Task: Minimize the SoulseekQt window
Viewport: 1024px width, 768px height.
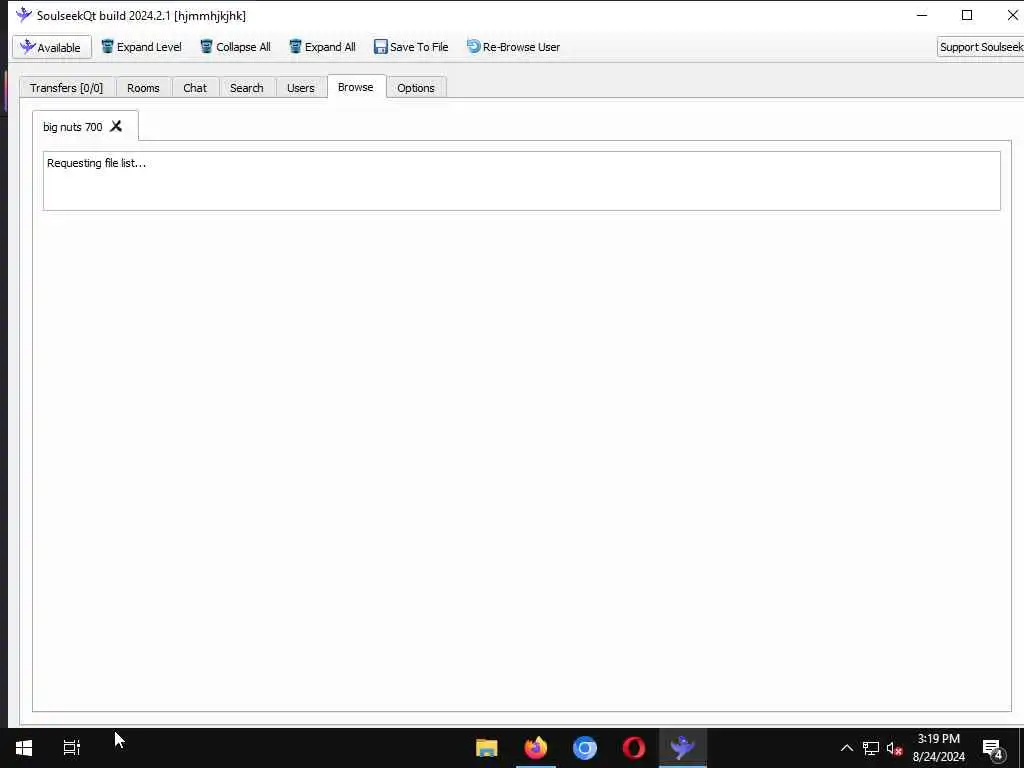Action: click(922, 15)
